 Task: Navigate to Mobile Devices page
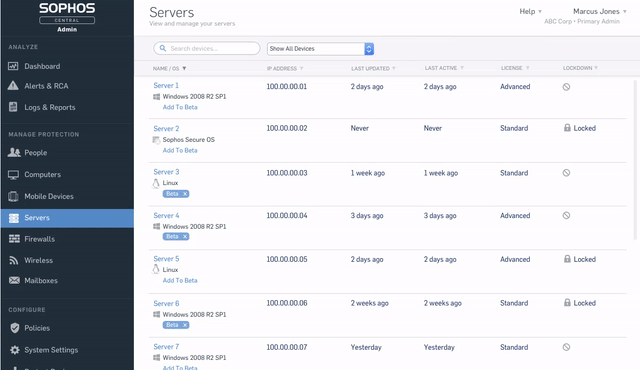click(x=49, y=196)
